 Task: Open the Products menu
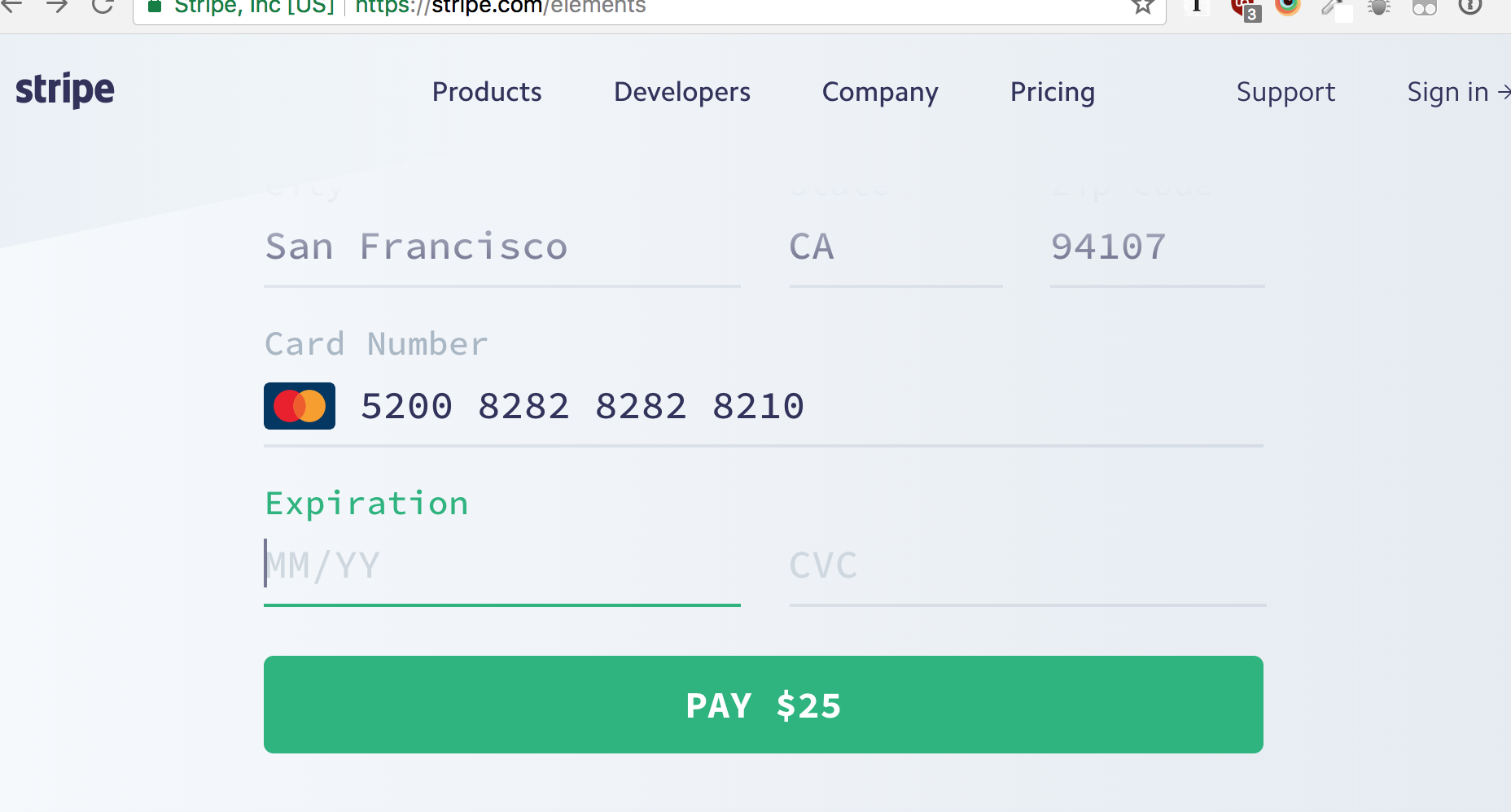coord(487,92)
